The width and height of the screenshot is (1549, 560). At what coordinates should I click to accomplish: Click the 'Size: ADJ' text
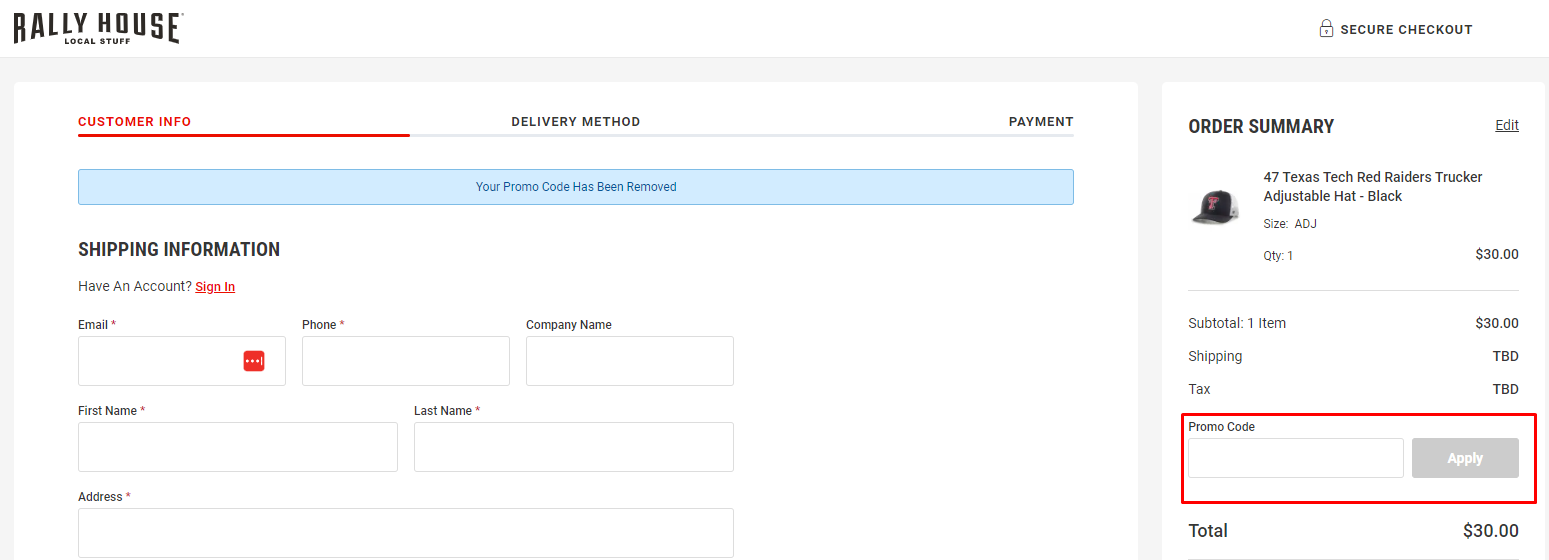click(x=1290, y=224)
